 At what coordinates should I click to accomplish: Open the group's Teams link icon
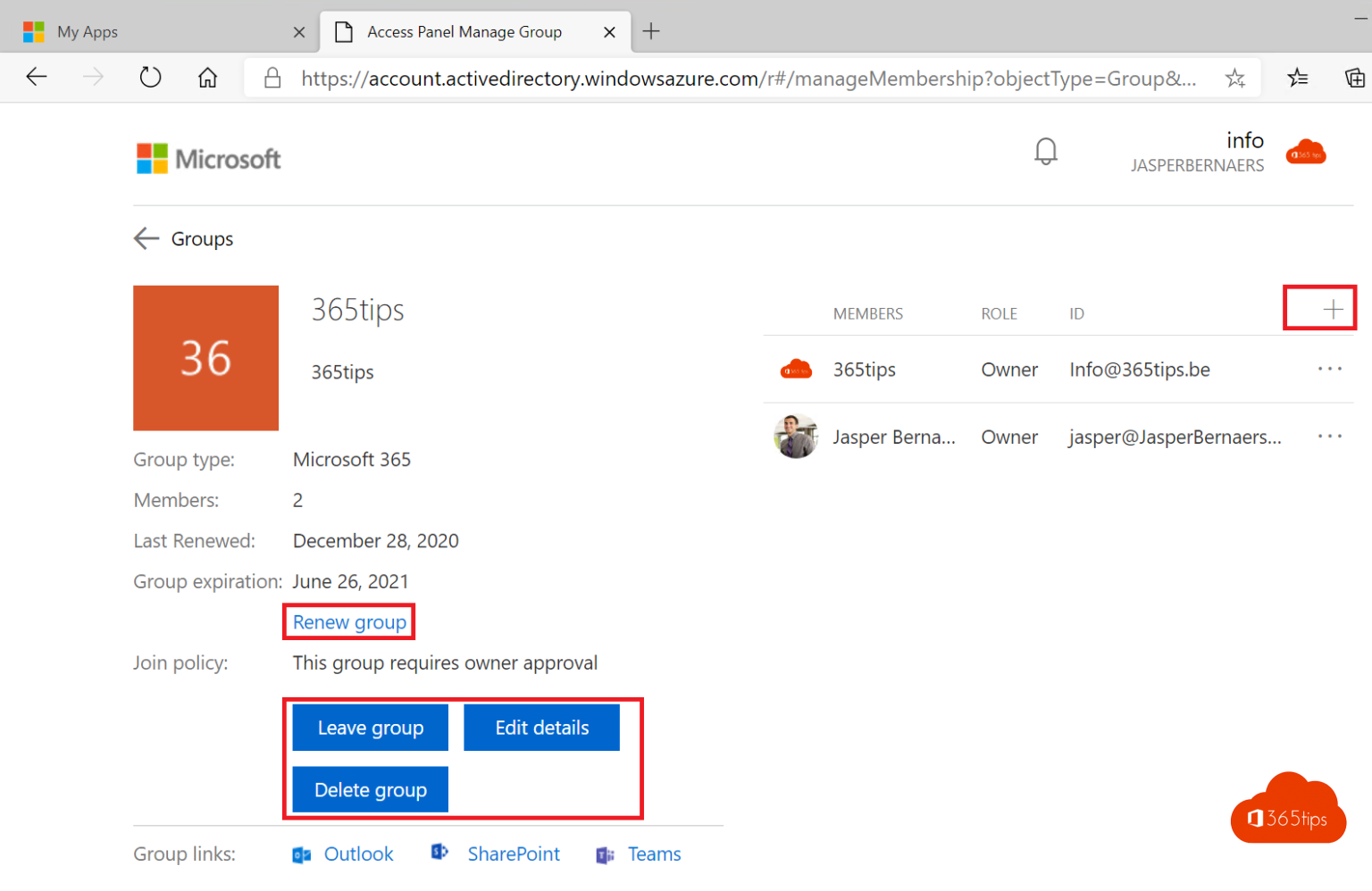[605, 854]
